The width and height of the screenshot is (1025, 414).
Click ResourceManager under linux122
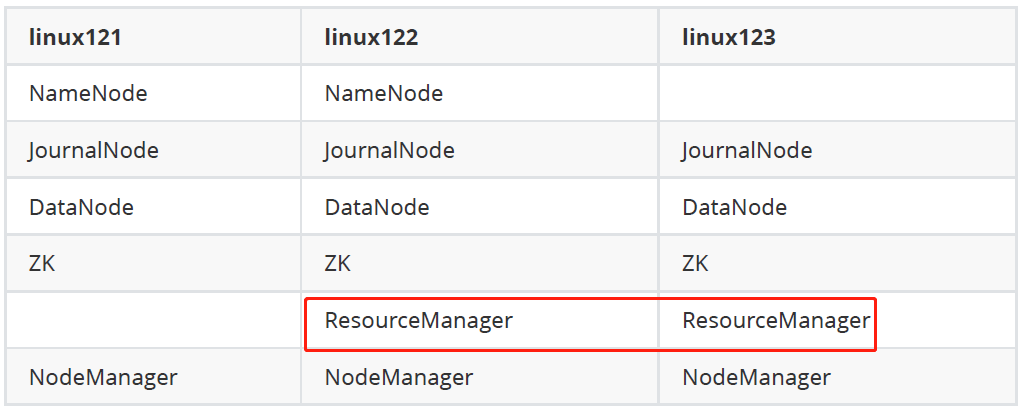[418, 321]
